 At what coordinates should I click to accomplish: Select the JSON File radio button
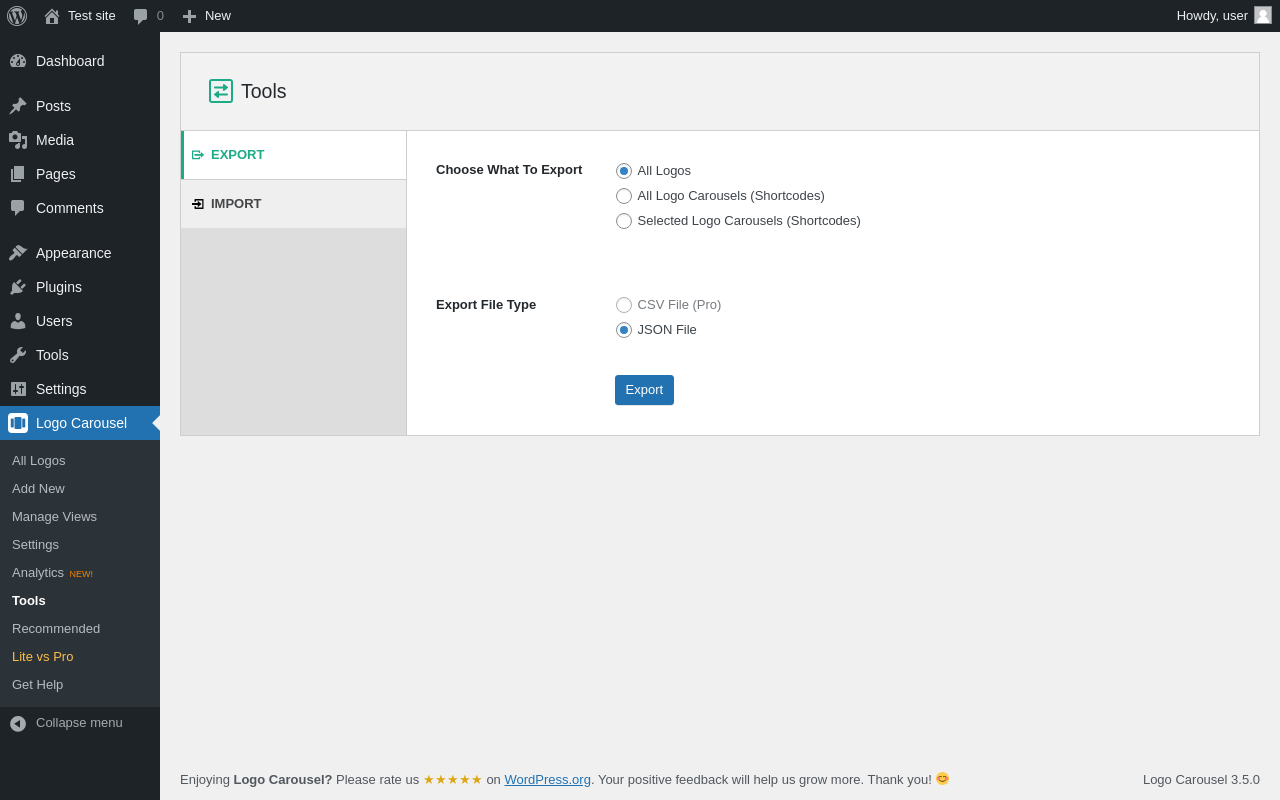(624, 330)
